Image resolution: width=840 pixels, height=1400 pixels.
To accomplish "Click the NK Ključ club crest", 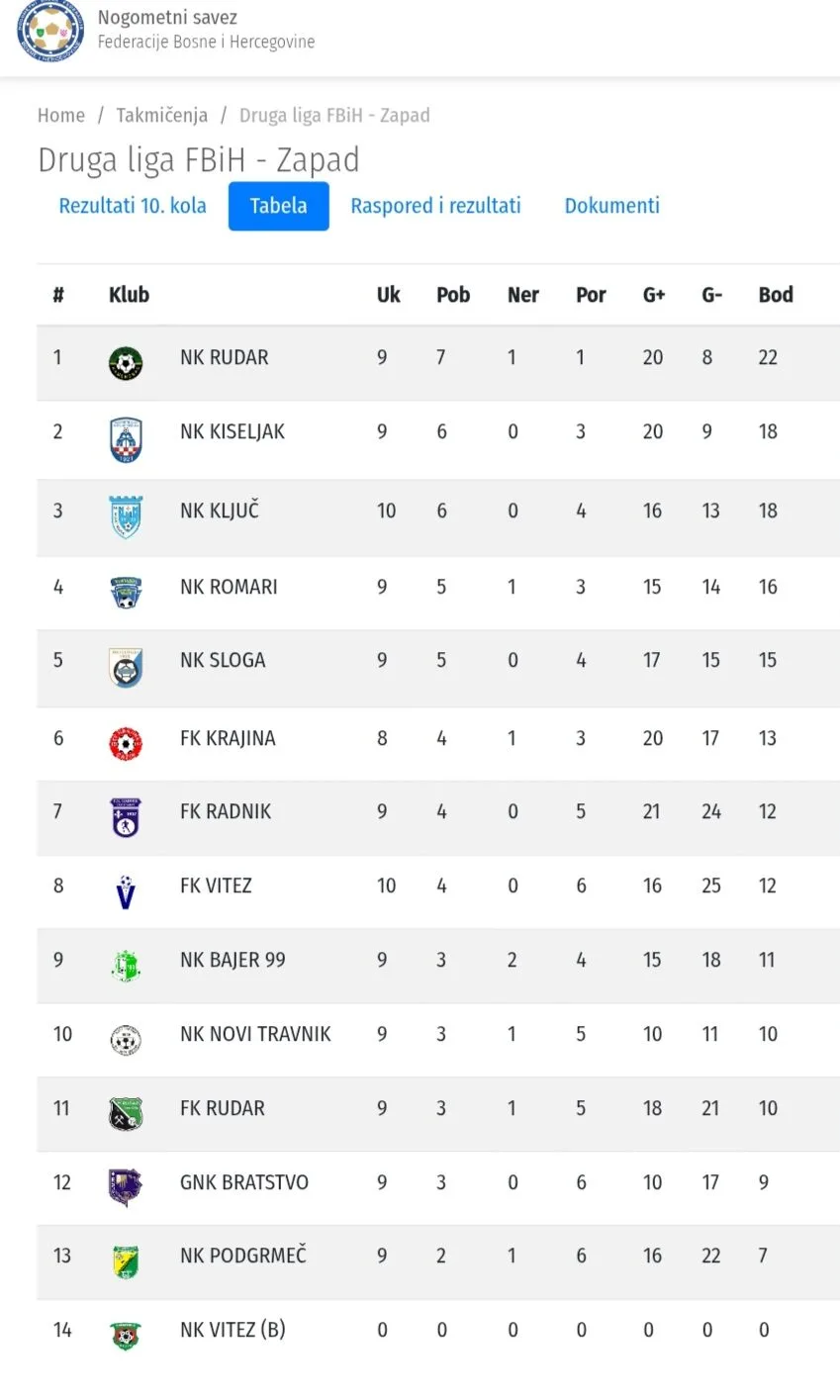I will 126,516.
